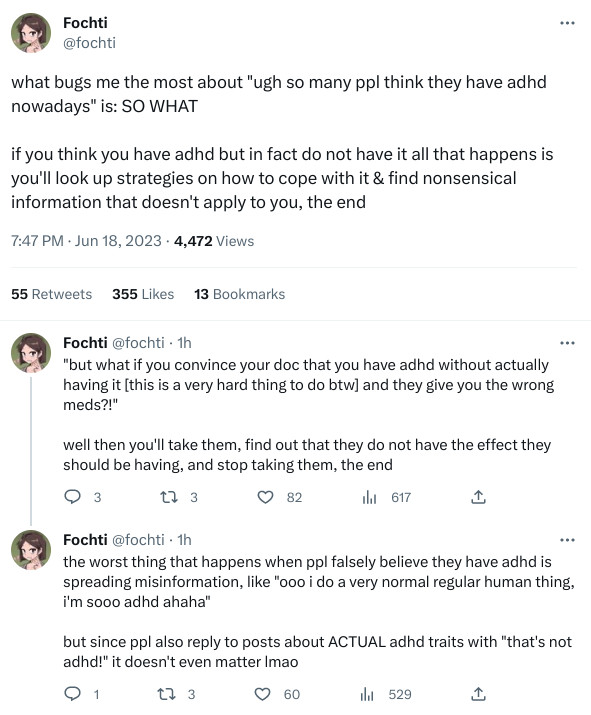
Task: Share the 'convince your doc' reply
Action: pos(478,497)
